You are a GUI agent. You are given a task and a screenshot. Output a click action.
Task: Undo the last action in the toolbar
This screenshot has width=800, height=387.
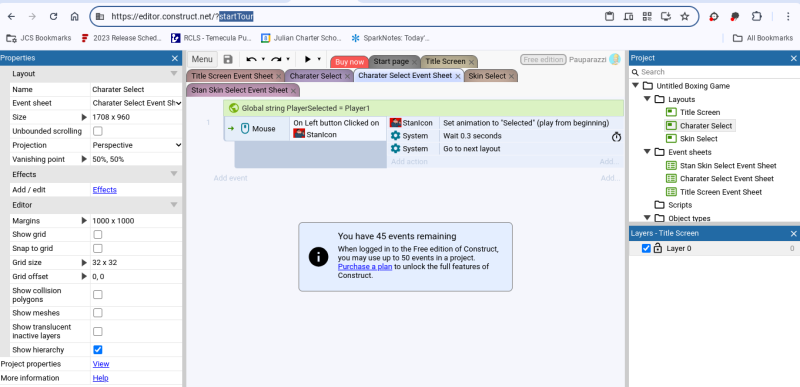pos(251,60)
